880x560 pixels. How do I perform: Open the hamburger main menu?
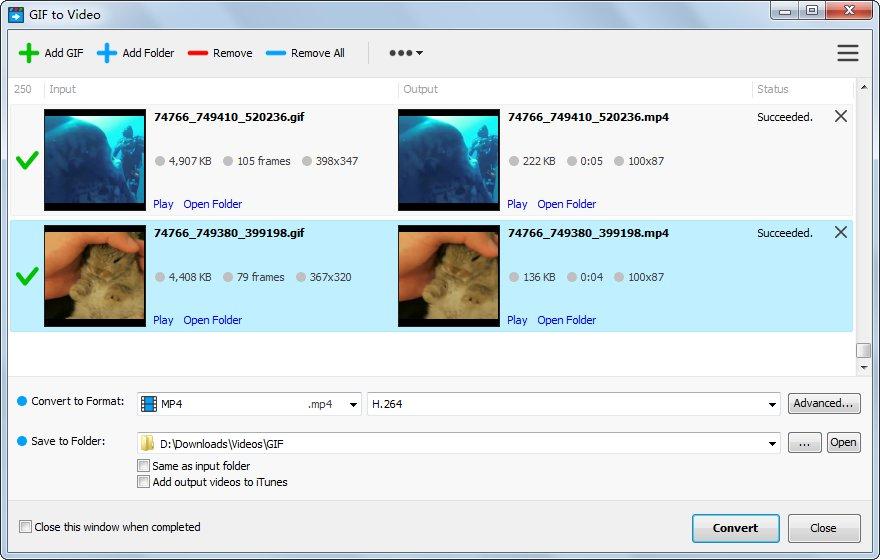click(847, 53)
